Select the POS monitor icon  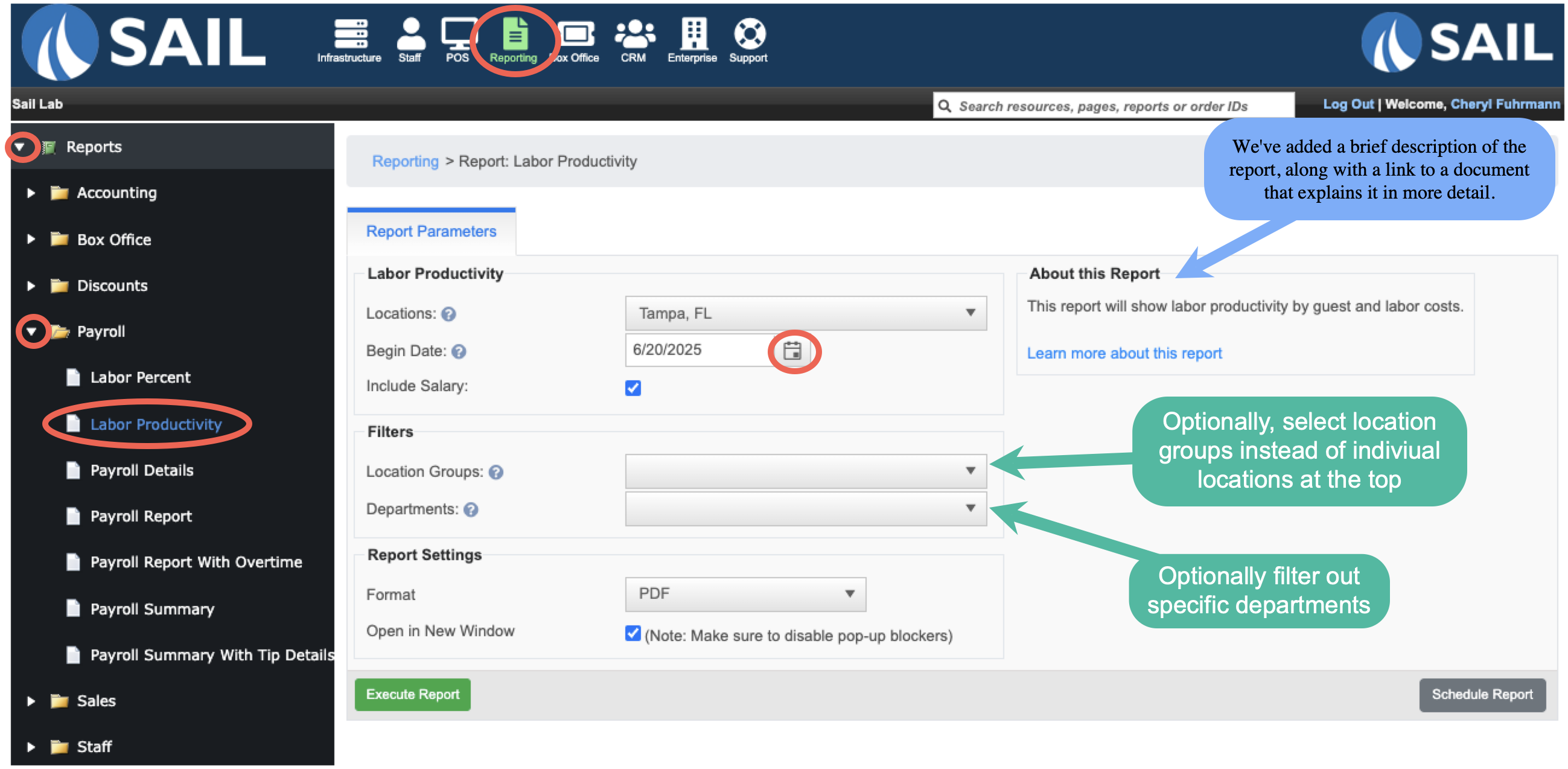tap(457, 33)
